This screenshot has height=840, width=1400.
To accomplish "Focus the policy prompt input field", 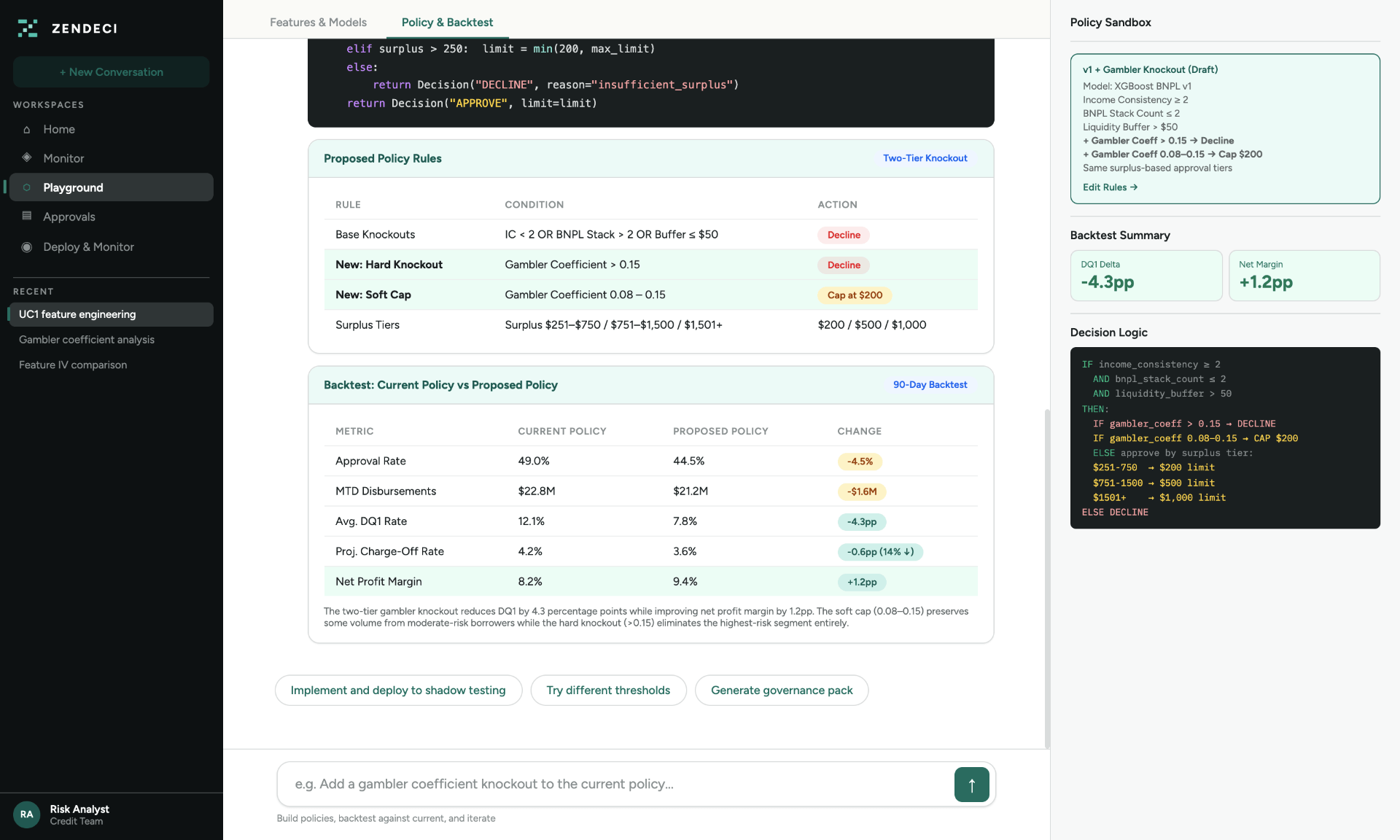I will (617, 785).
